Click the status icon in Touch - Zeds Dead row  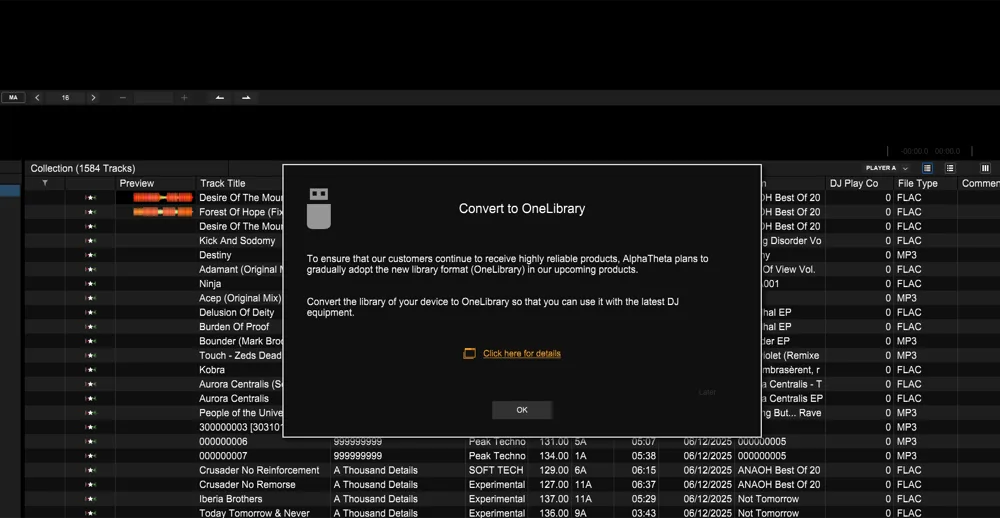coord(91,355)
